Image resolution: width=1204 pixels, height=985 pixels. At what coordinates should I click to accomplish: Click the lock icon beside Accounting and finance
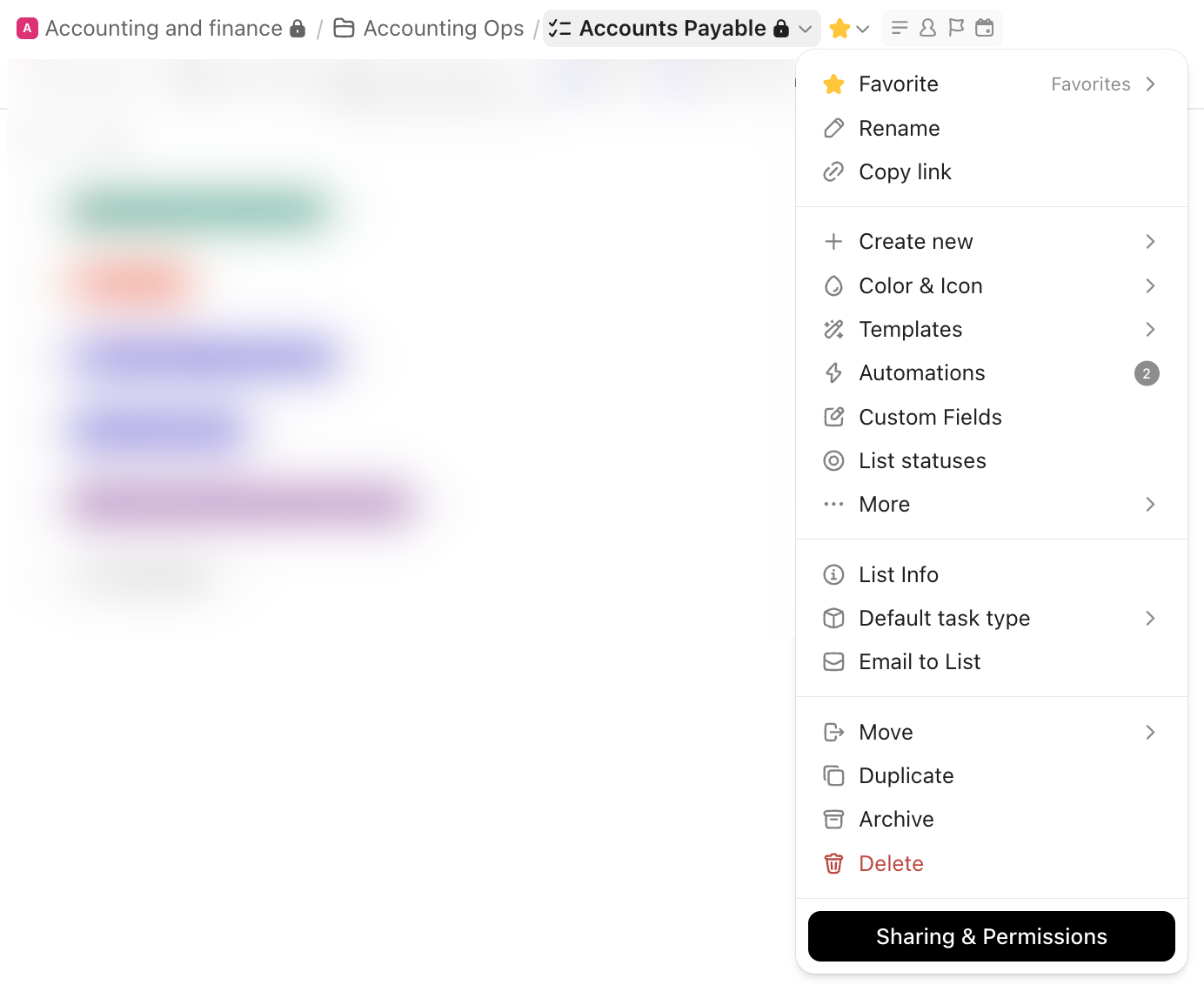pyautogui.click(x=297, y=27)
